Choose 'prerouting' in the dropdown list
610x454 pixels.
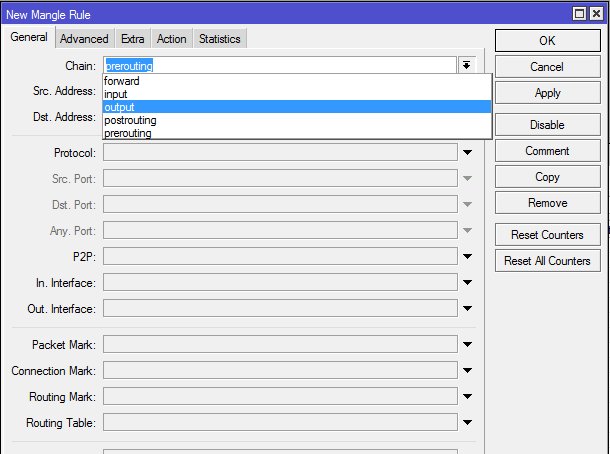[x=128, y=133]
